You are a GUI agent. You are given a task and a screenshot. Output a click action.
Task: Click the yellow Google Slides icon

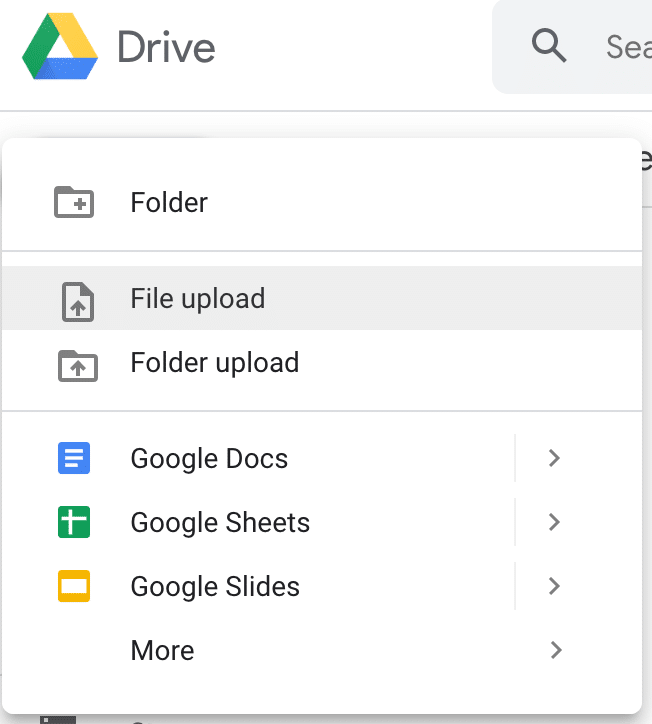pyautogui.click(x=74, y=587)
